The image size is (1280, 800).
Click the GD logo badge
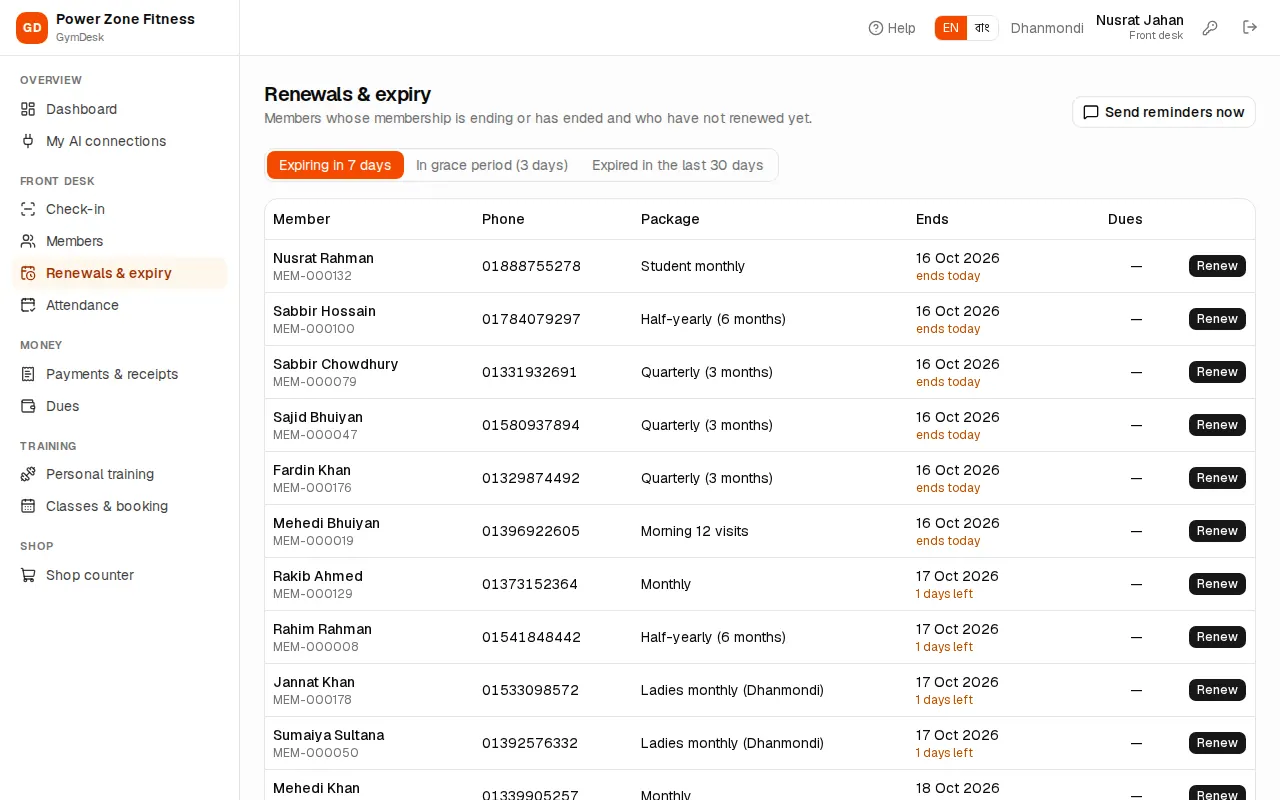[32, 28]
